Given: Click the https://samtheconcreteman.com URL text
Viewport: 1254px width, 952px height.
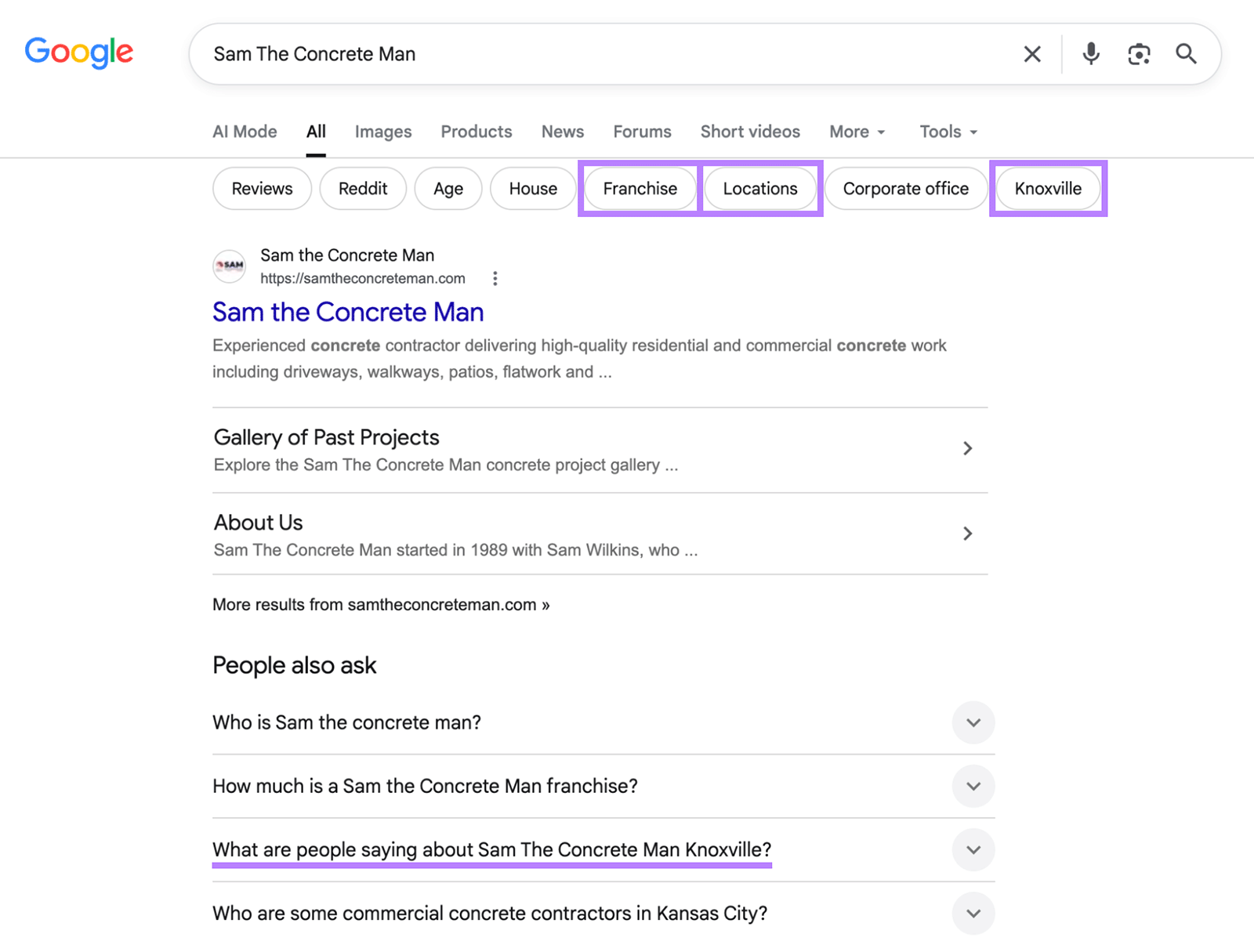Looking at the screenshot, I should 363,278.
